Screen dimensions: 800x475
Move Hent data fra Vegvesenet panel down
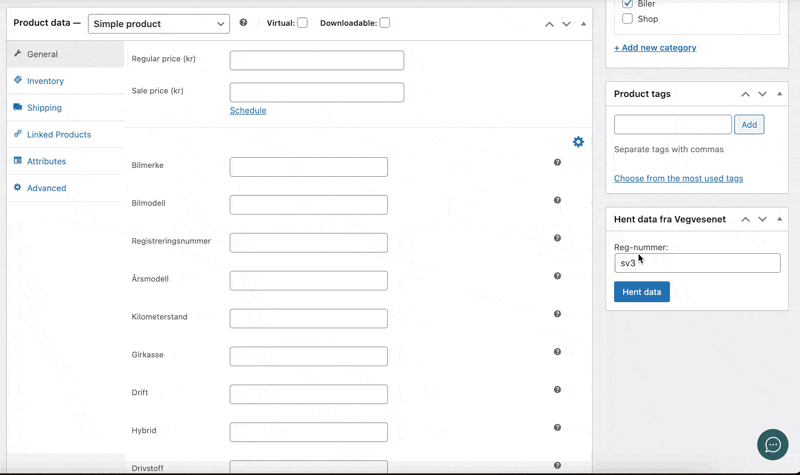[762, 219]
